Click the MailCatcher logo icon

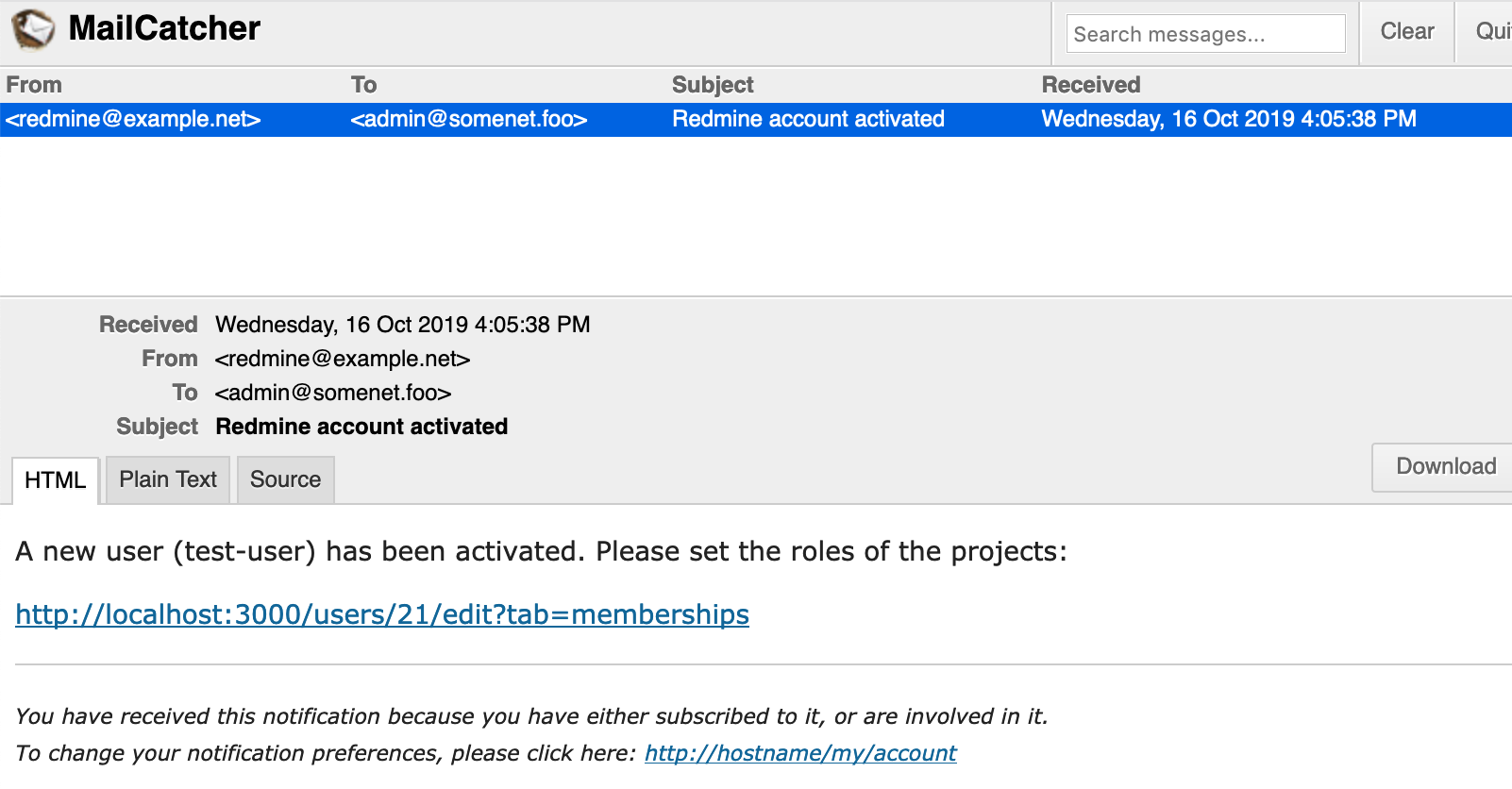tap(33, 29)
